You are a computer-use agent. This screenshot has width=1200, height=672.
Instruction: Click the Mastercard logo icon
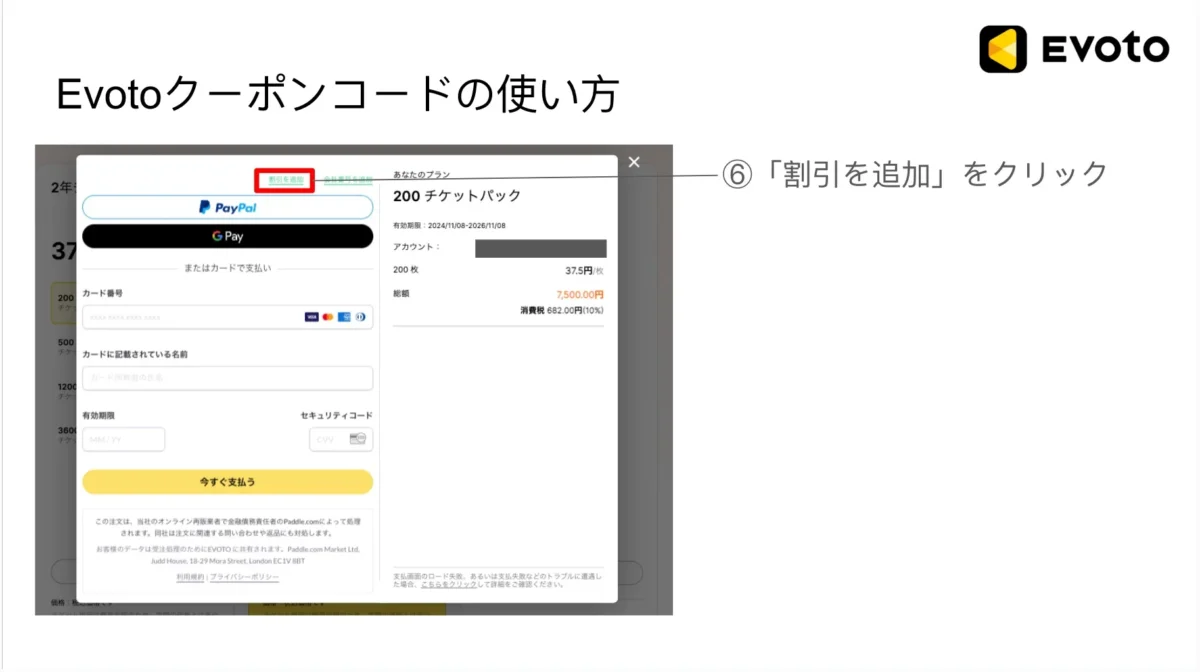pyautogui.click(x=328, y=317)
